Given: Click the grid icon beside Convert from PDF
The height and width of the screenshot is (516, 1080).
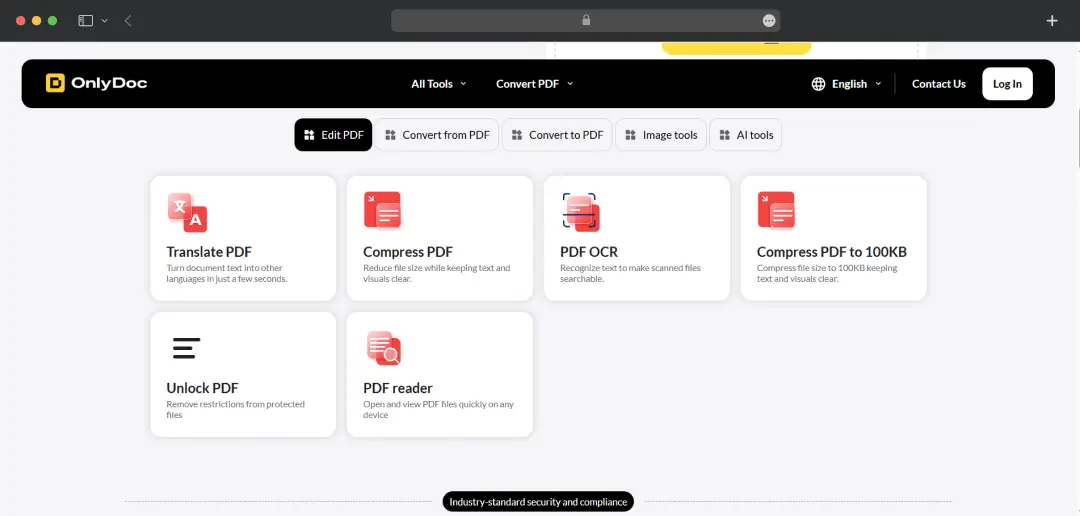Looking at the screenshot, I should click(x=391, y=135).
